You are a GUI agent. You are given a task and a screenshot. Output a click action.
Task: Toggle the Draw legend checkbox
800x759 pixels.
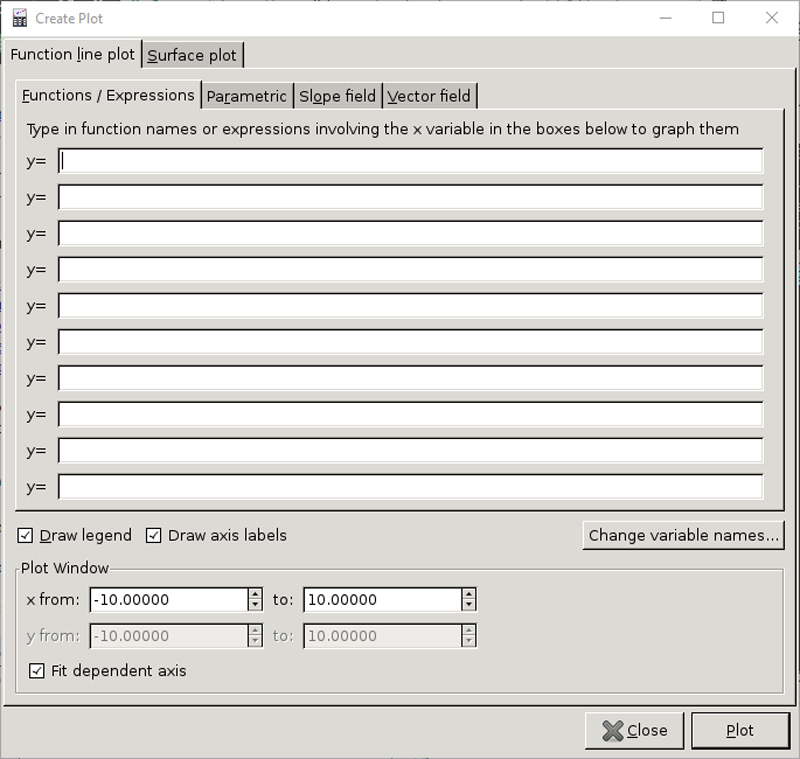[24, 535]
